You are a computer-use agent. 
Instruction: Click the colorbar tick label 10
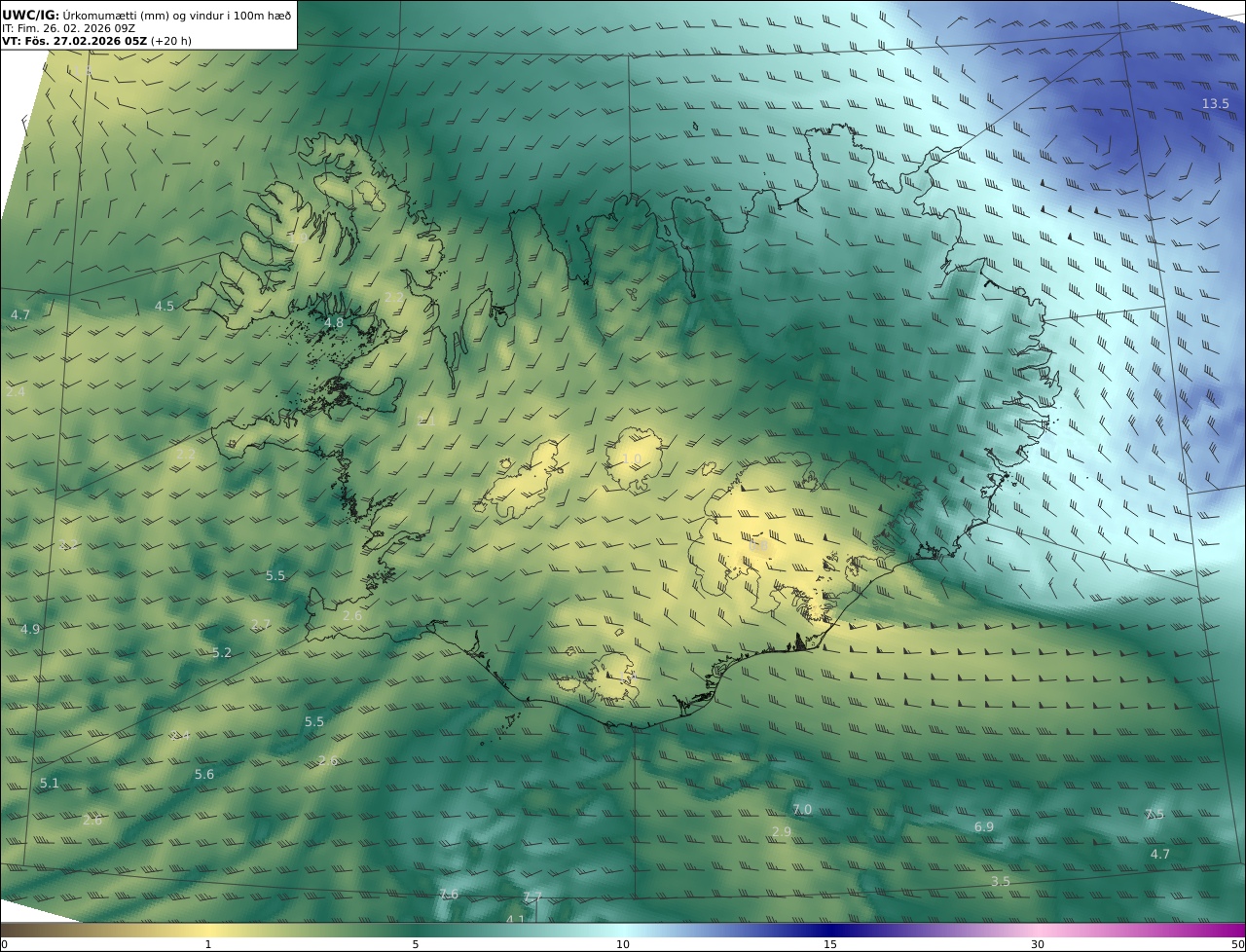point(623,944)
